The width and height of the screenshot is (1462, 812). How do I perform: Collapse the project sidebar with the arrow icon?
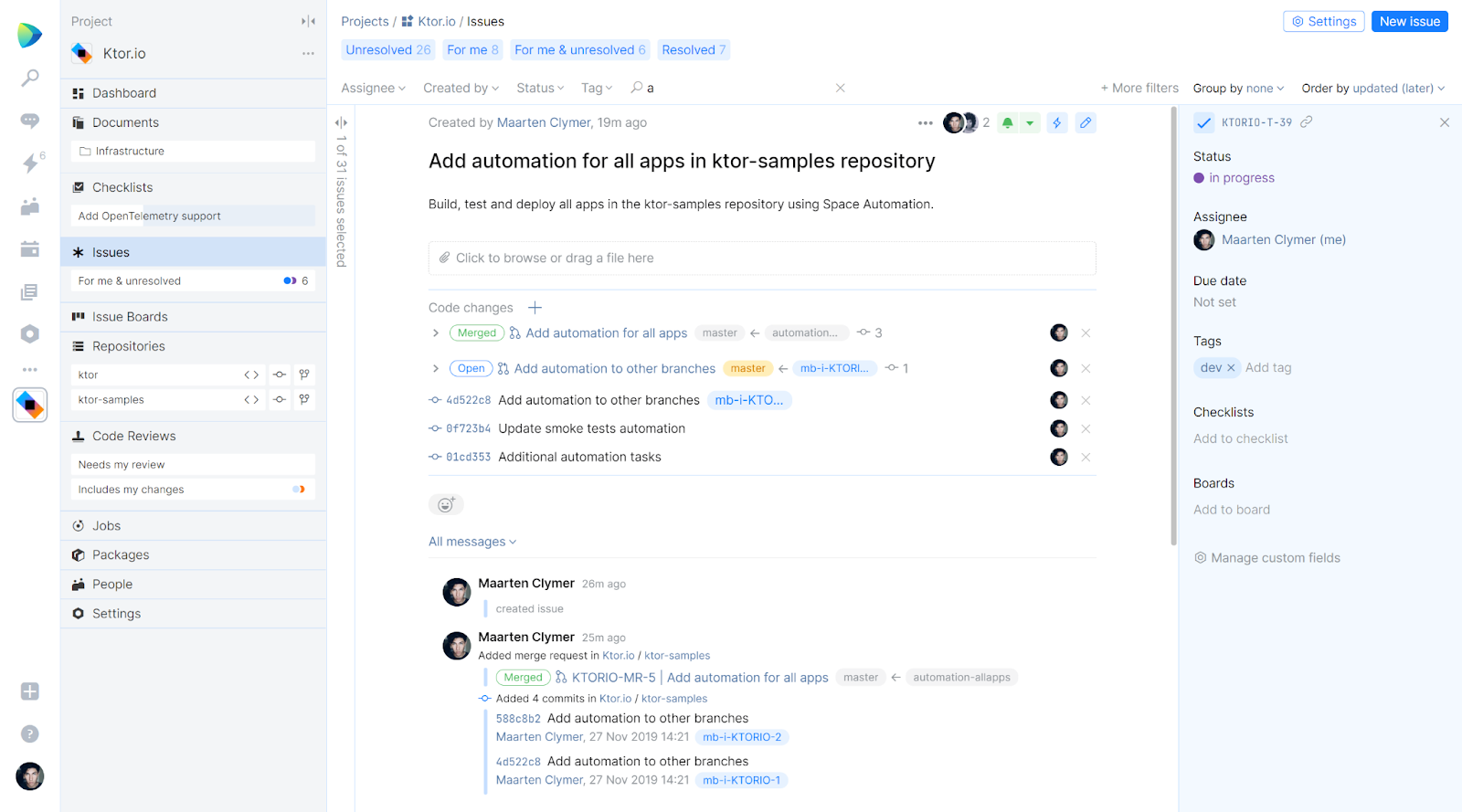click(309, 21)
